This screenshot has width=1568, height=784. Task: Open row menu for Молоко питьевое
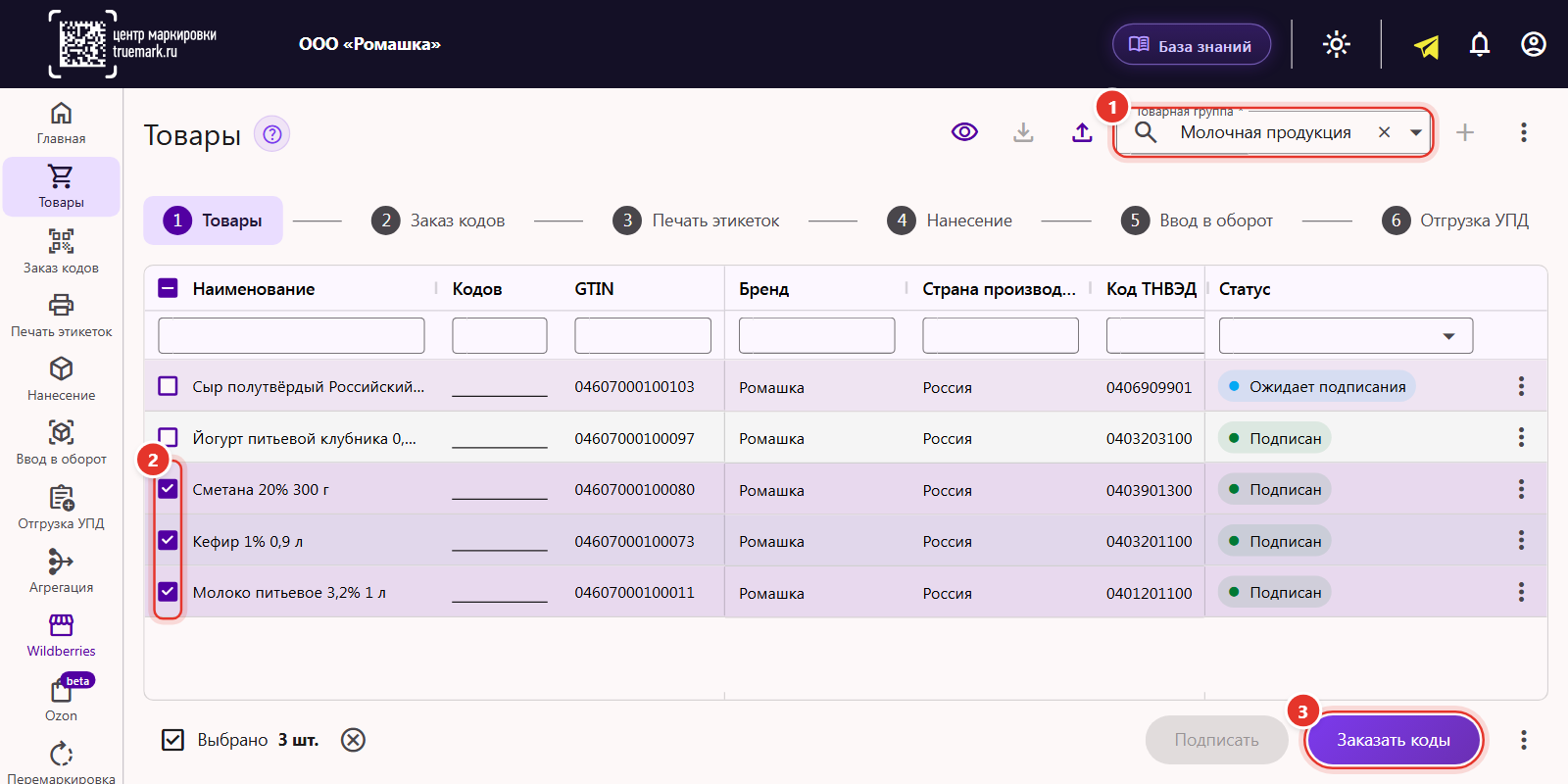(1521, 592)
